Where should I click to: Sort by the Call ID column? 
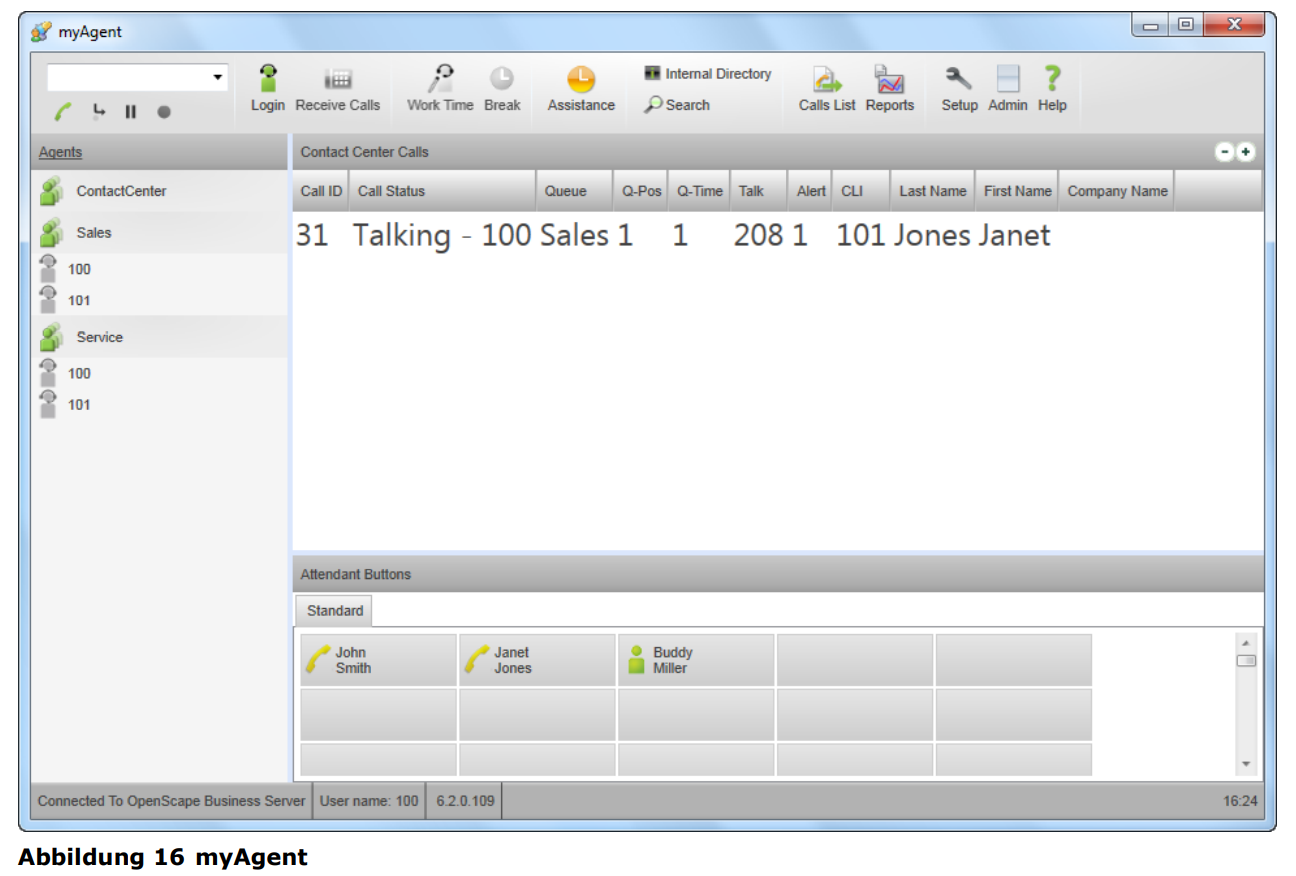click(321, 191)
